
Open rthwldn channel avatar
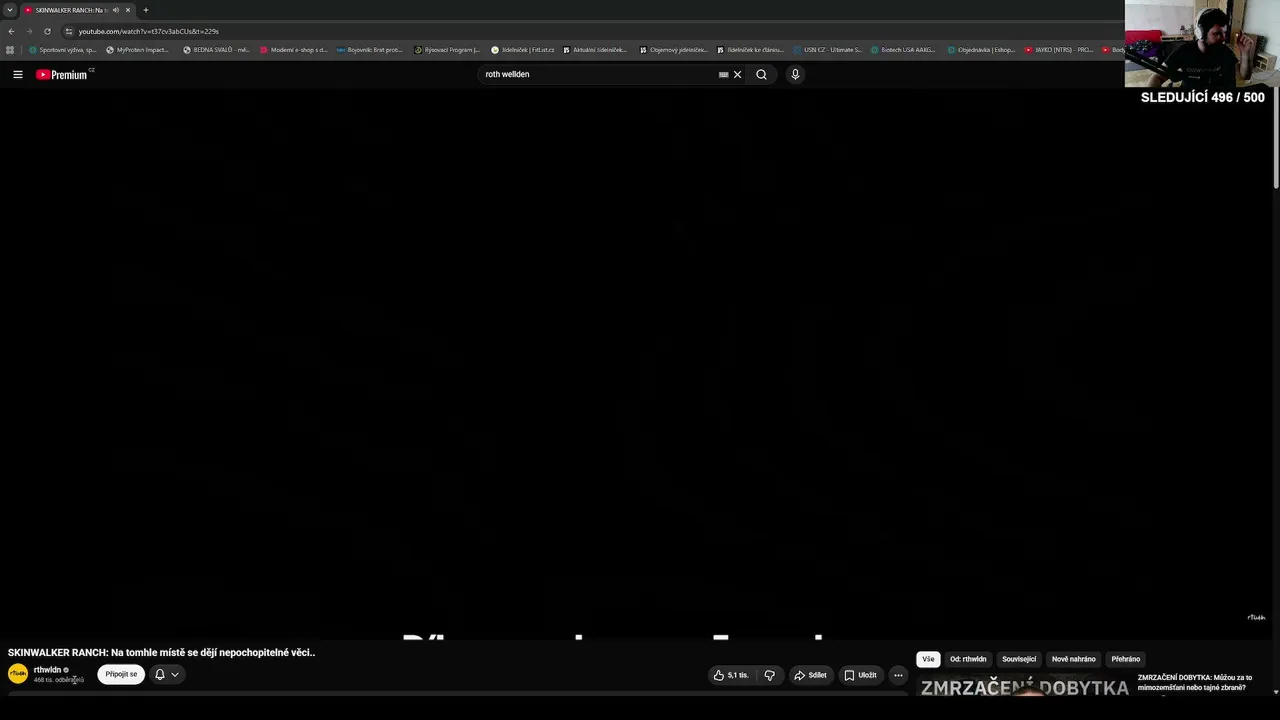coord(18,674)
